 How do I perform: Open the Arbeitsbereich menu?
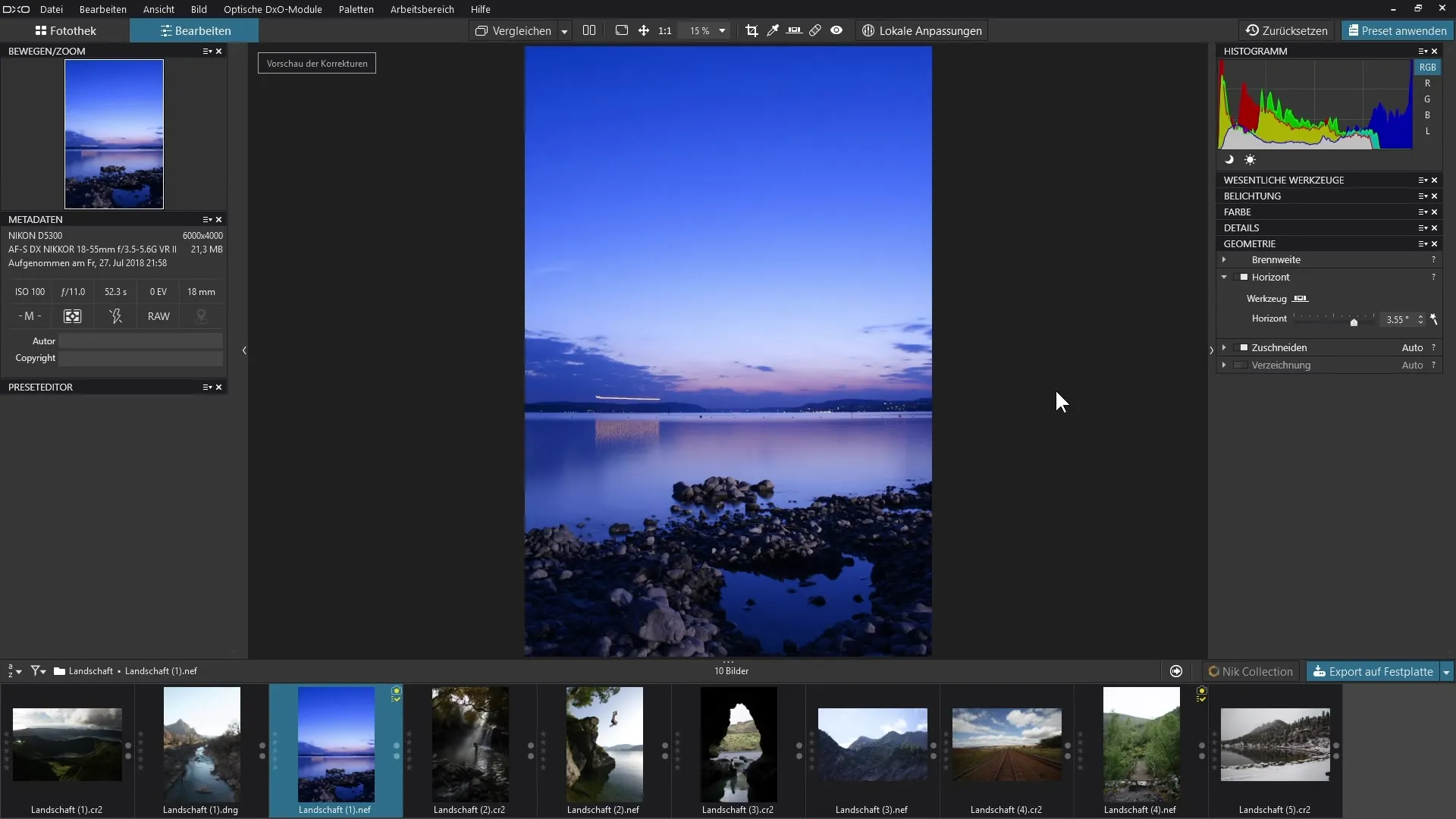point(422,9)
